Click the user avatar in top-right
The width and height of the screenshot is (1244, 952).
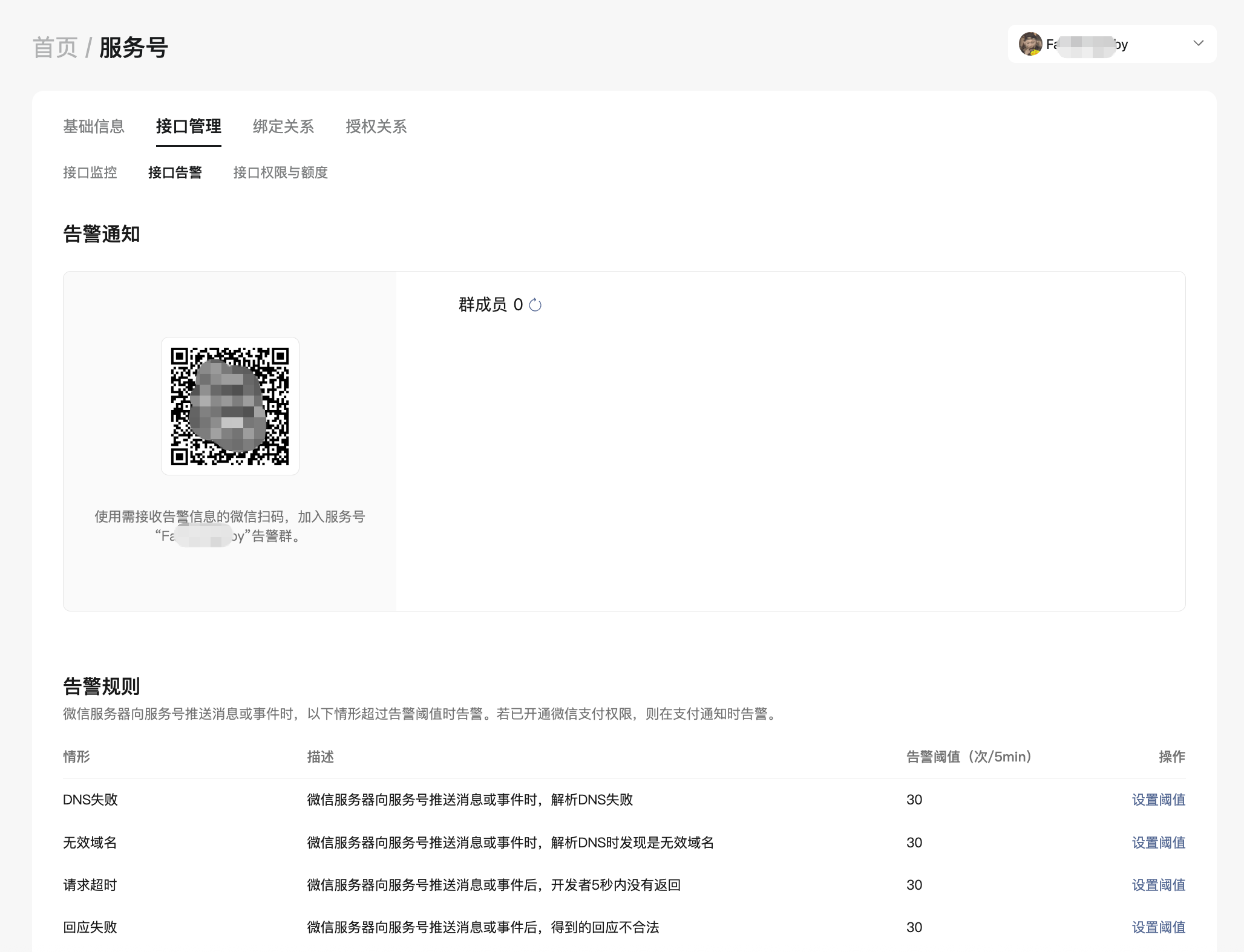coord(1030,44)
